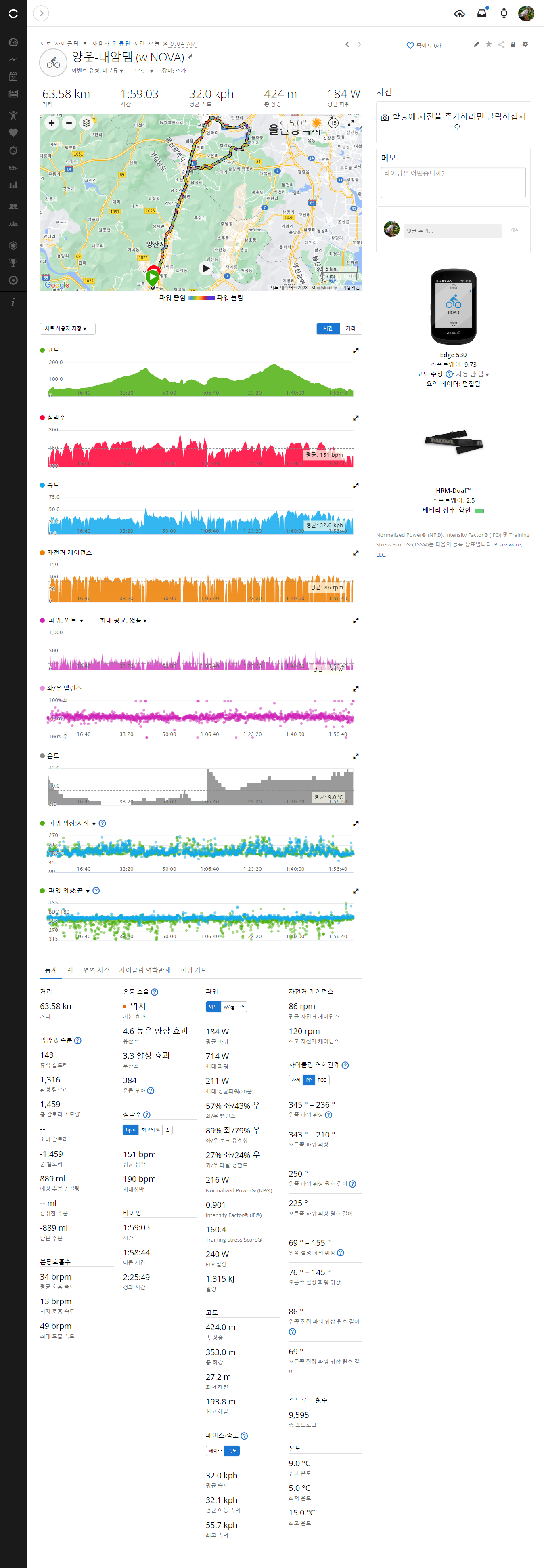The height and width of the screenshot is (1568, 544).
Task: Open the 파워: 와트 chart dropdown
Action: pyautogui.click(x=66, y=620)
